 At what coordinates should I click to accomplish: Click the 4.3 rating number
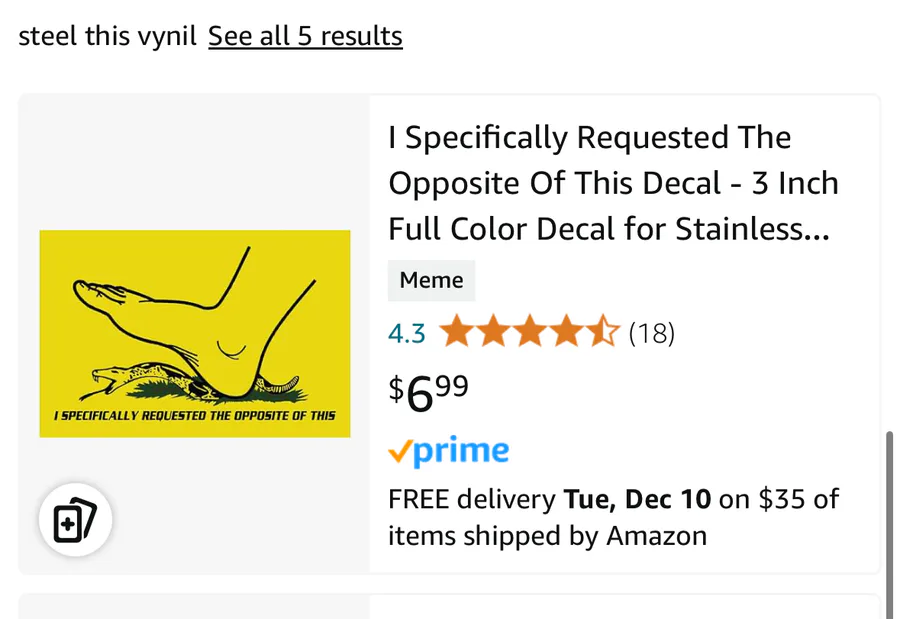407,333
